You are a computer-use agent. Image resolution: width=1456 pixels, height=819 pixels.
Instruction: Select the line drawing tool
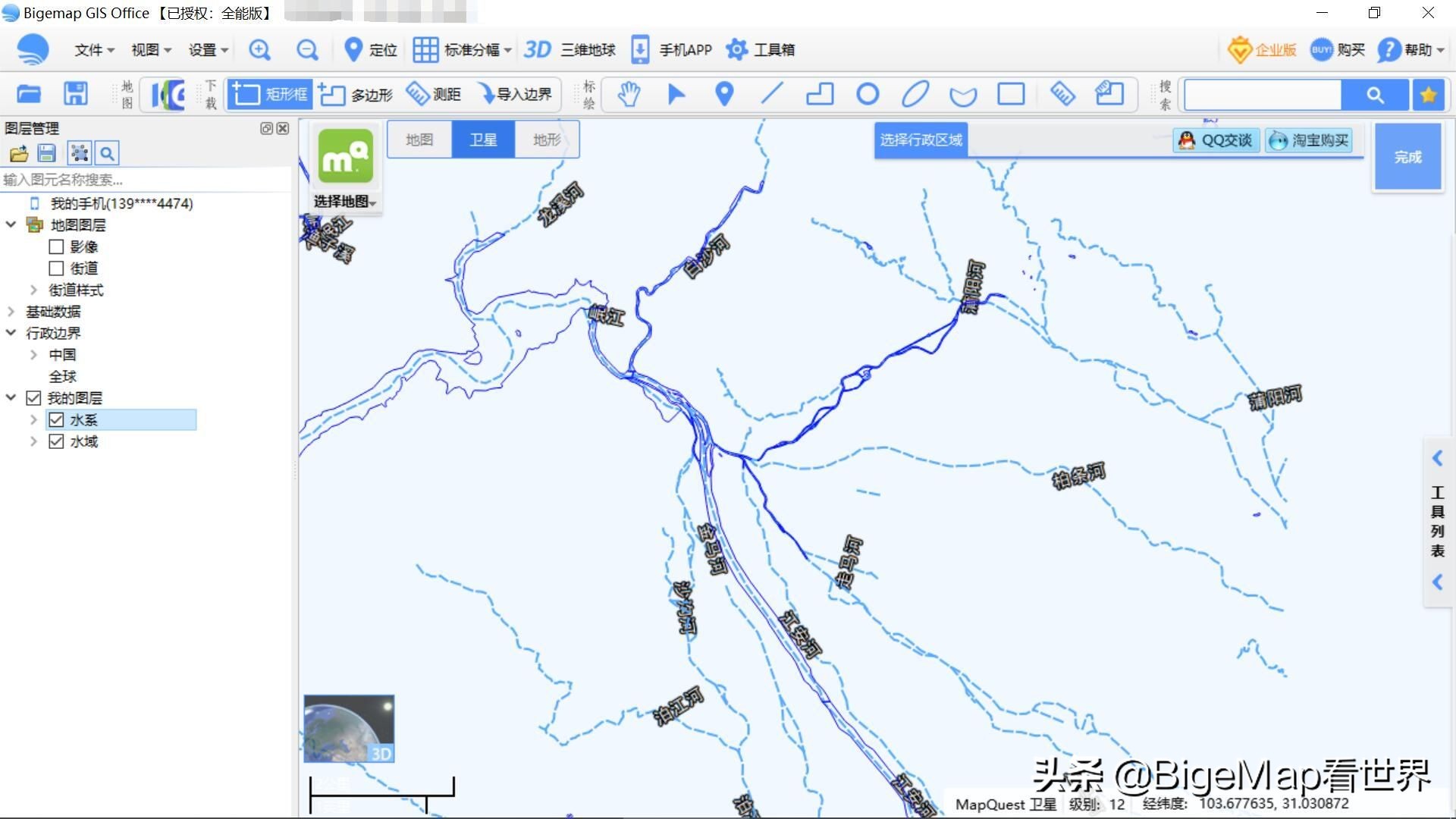click(x=772, y=94)
